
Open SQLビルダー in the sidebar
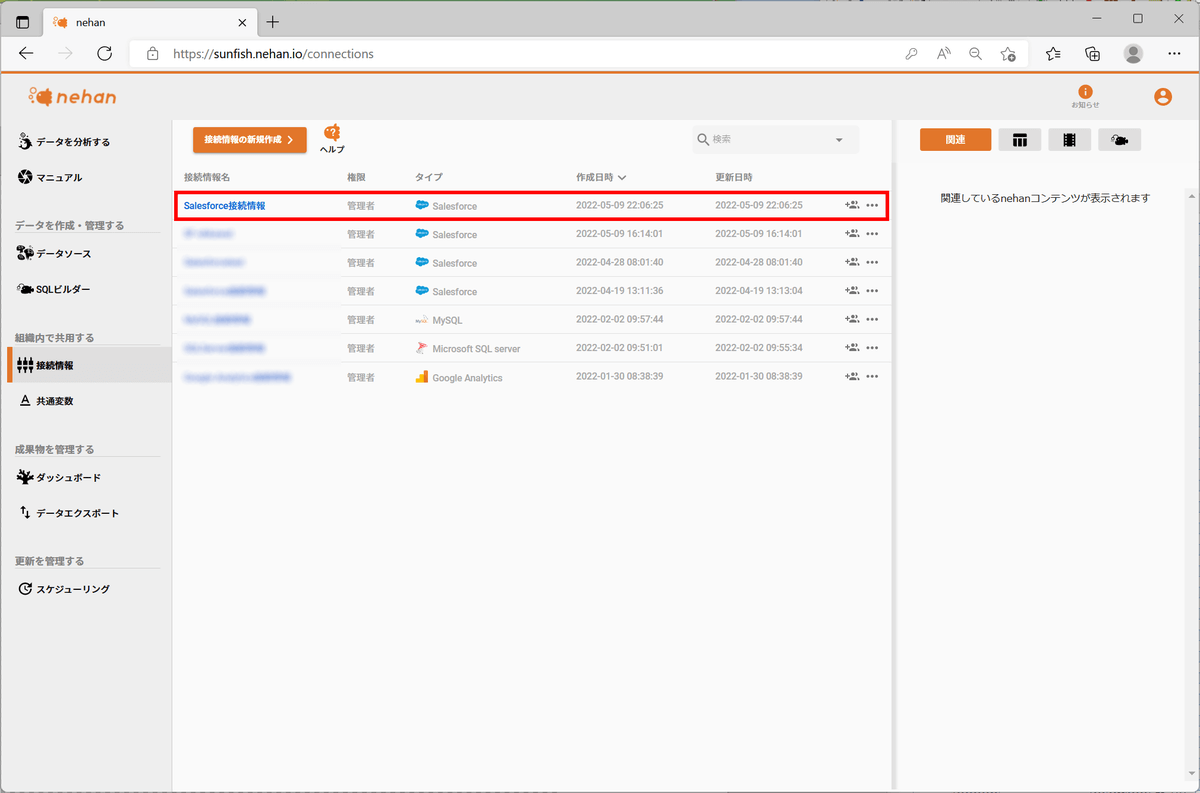(x=55, y=289)
